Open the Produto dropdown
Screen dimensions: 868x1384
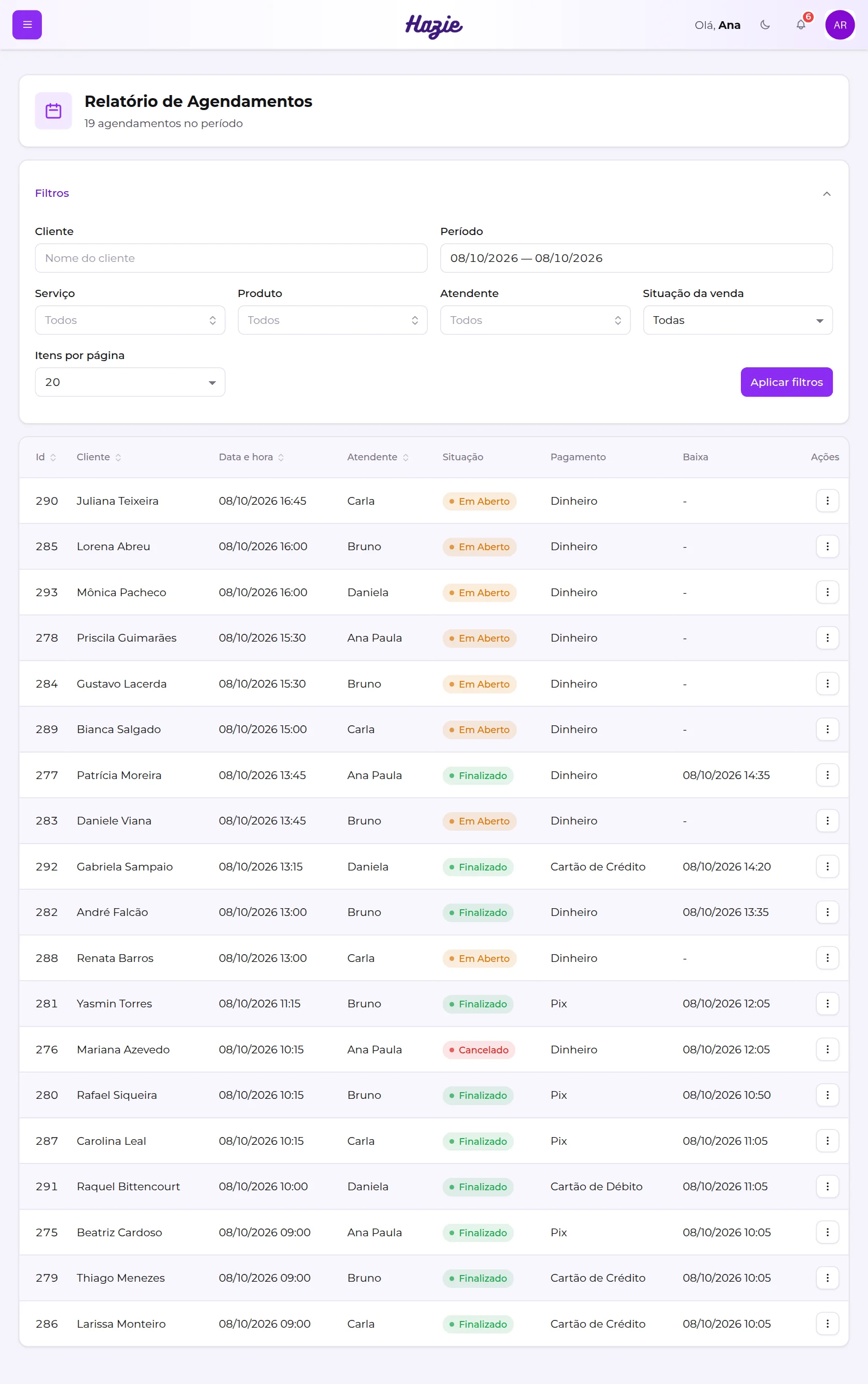332,320
